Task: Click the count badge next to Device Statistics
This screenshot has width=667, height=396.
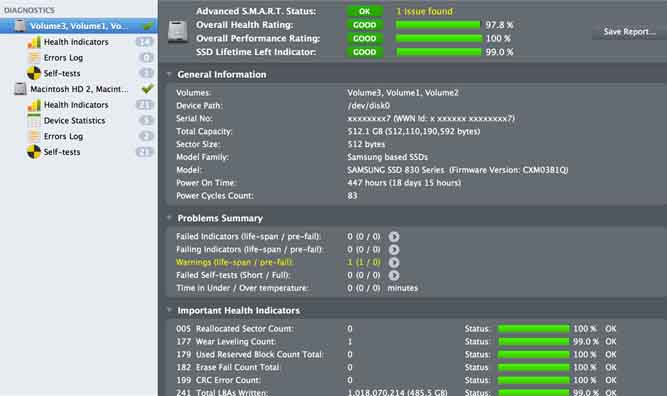Action: click(x=146, y=120)
